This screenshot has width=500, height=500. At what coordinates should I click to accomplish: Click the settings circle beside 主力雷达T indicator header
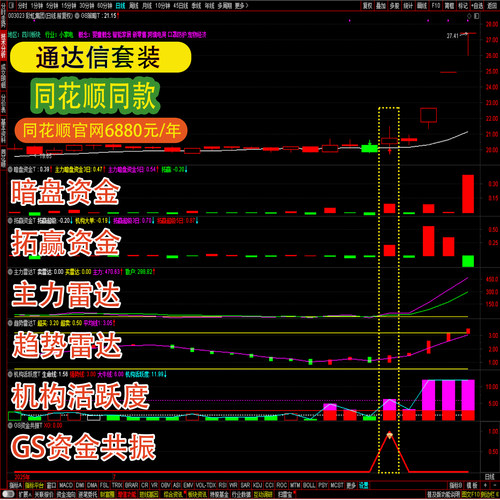(10, 272)
